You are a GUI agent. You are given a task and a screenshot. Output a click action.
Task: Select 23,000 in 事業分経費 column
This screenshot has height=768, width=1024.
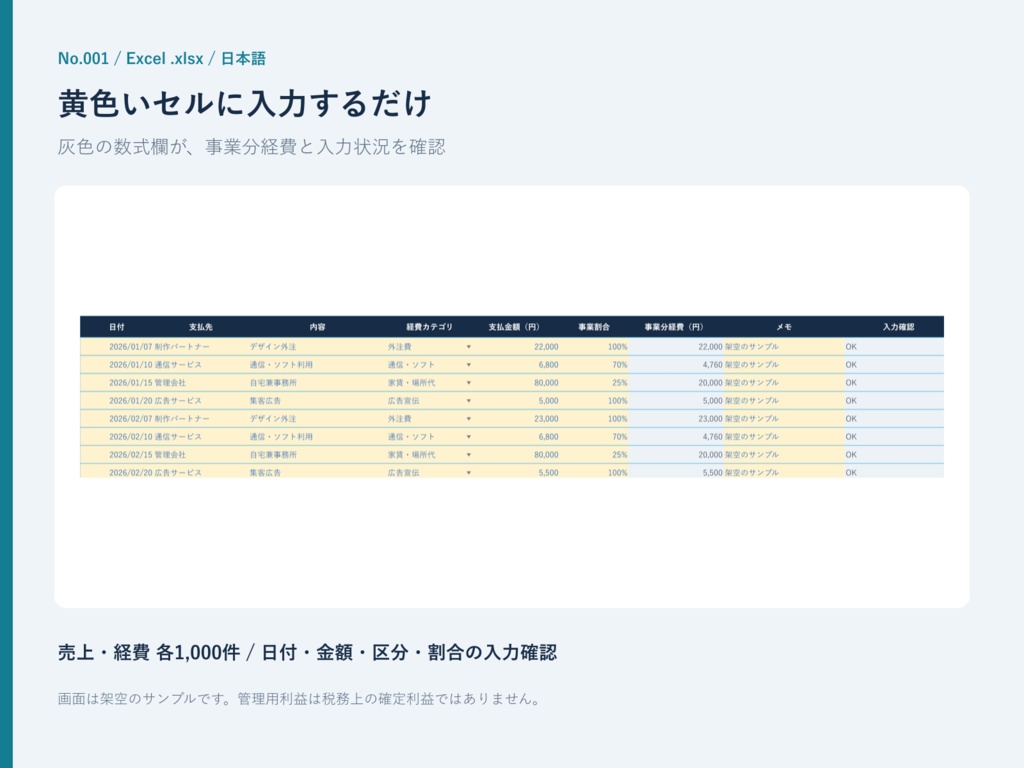click(x=710, y=419)
